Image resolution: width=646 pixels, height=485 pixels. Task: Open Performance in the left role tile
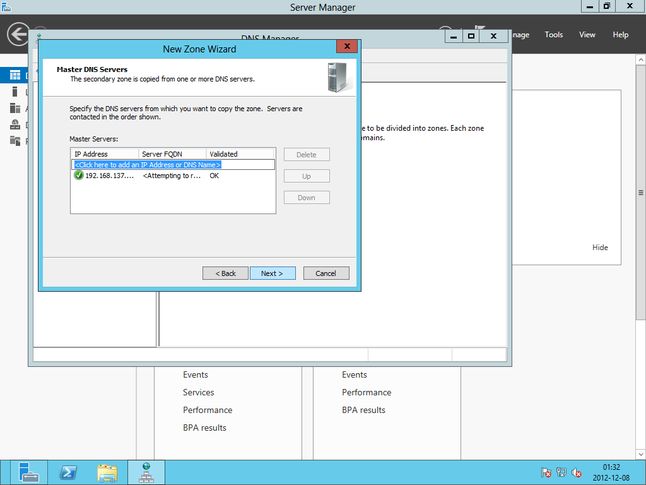(207, 410)
